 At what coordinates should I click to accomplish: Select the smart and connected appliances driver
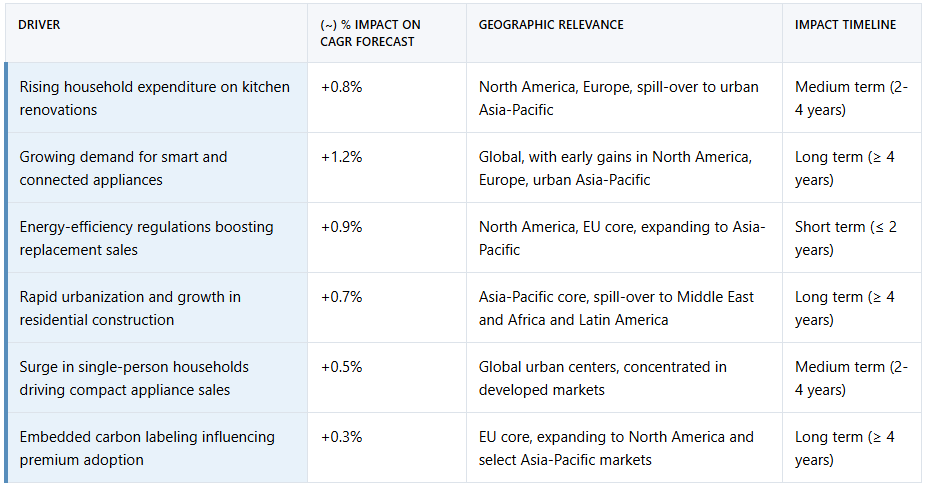pos(123,168)
